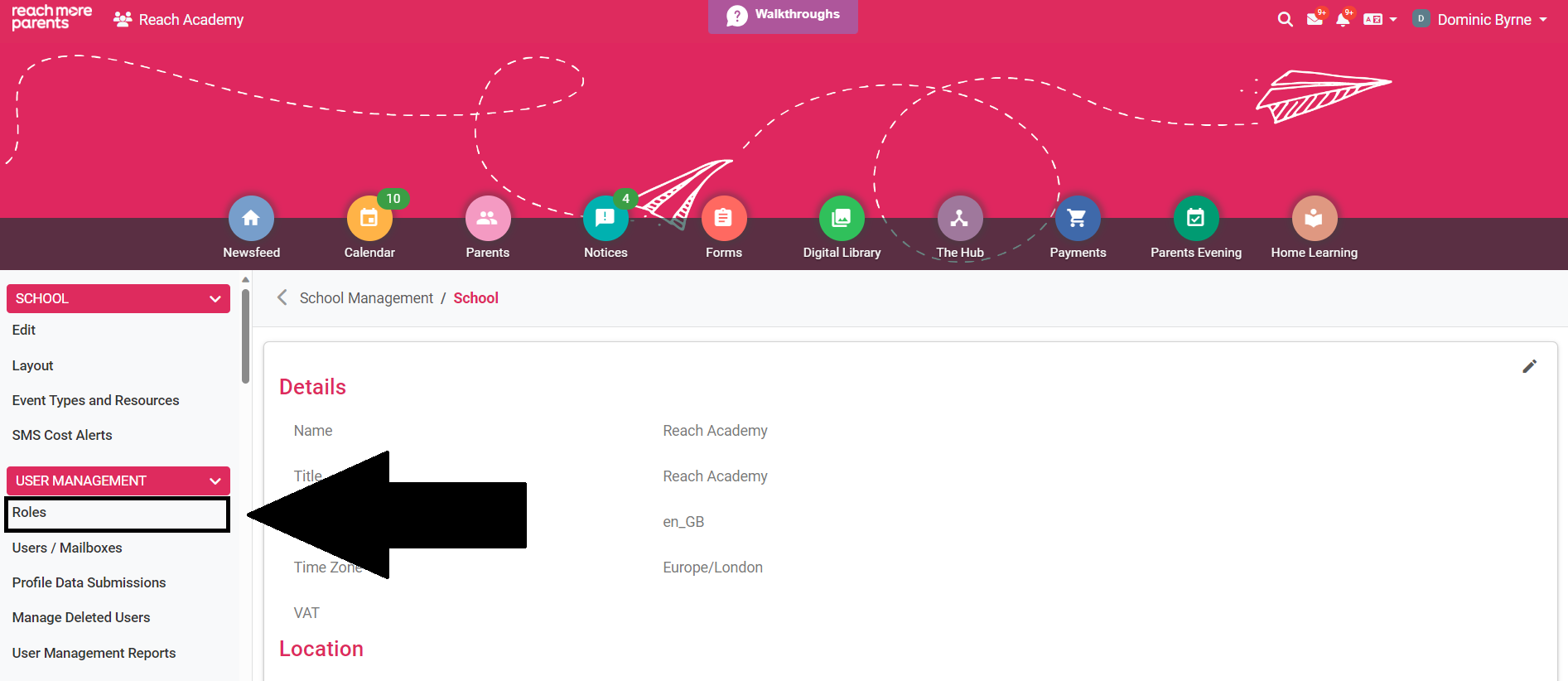Viewport: 1568px width, 681px height.
Task: Open the Digital Library icon
Action: tap(842, 218)
